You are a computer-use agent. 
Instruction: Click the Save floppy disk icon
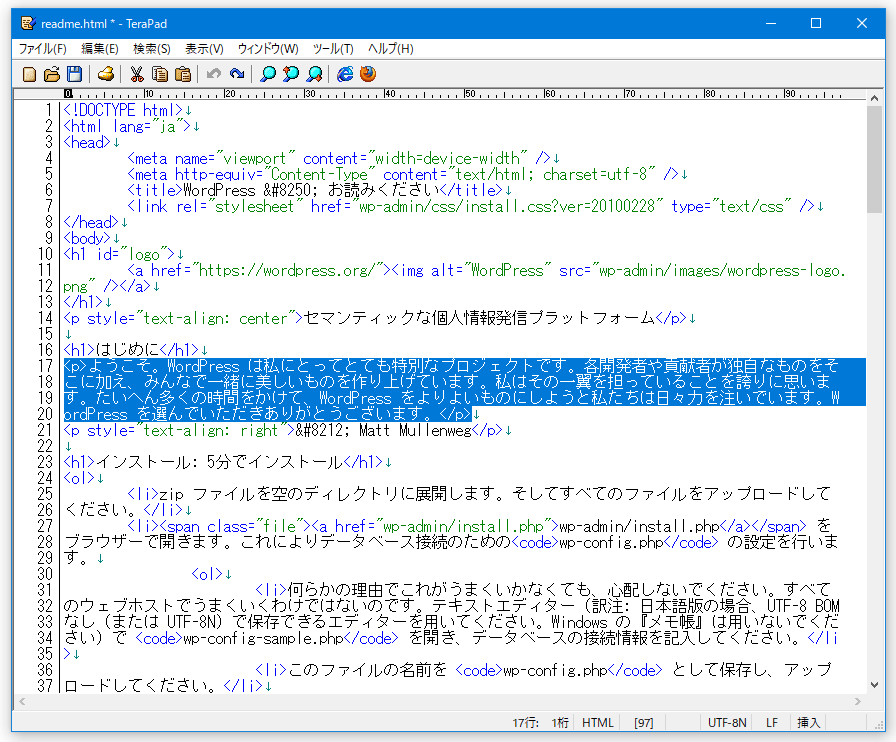click(74, 74)
